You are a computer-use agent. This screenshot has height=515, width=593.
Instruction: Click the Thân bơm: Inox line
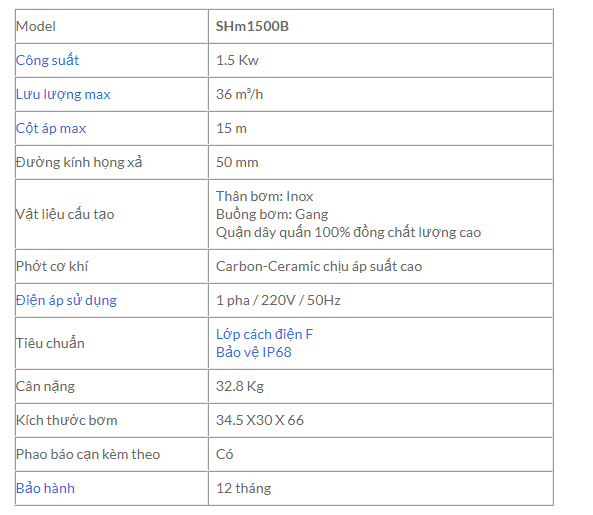coord(264,197)
